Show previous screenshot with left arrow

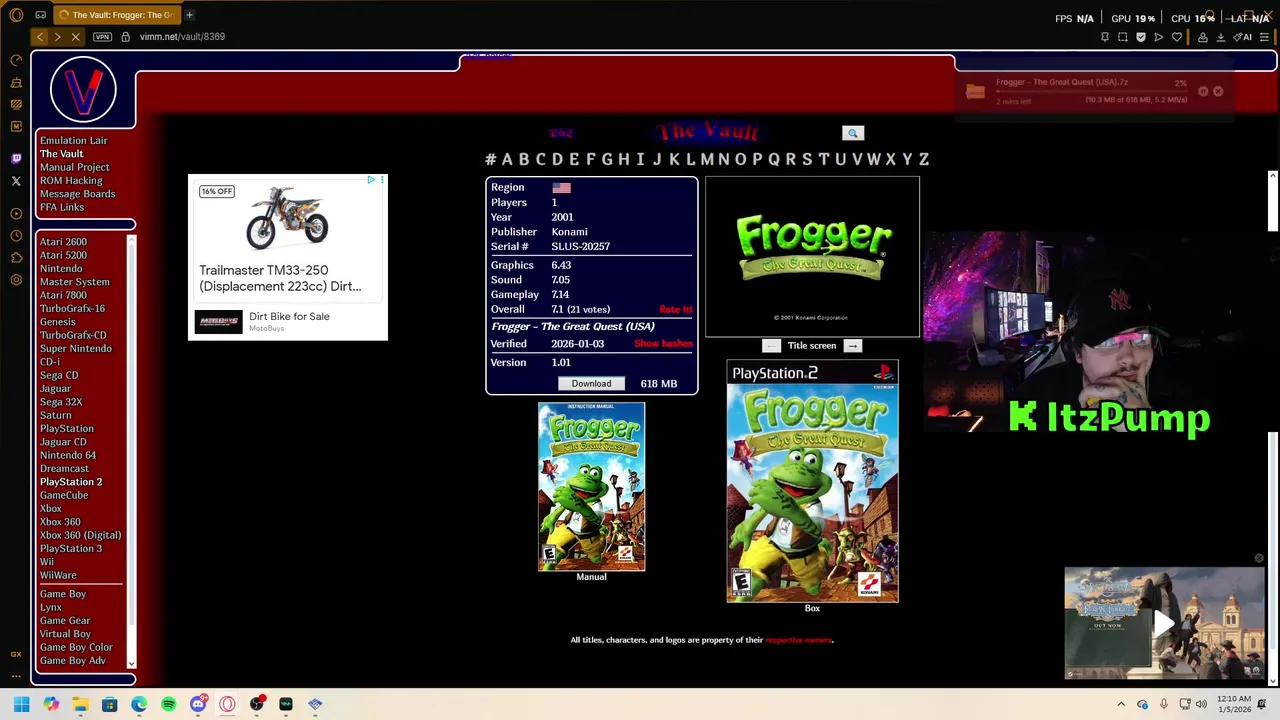point(771,346)
